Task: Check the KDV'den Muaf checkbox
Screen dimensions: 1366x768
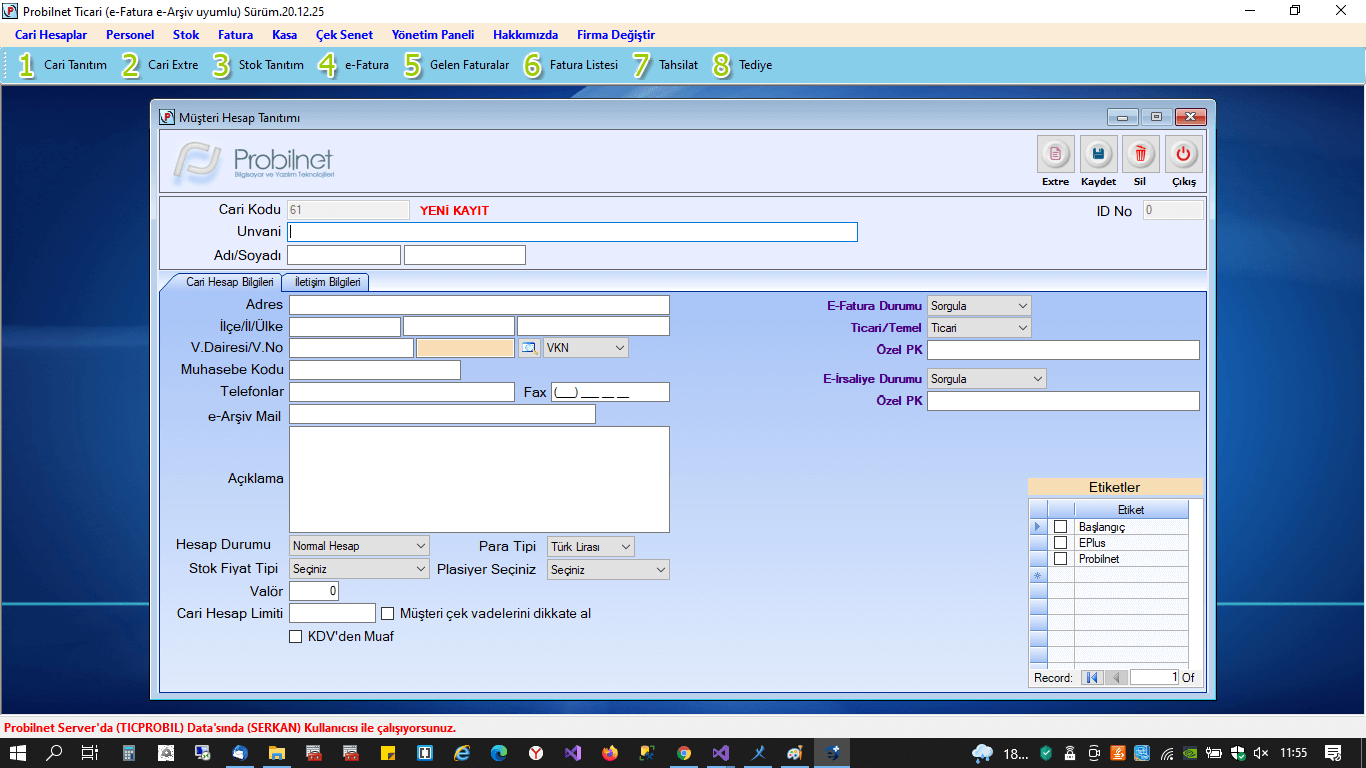Action: coord(295,636)
